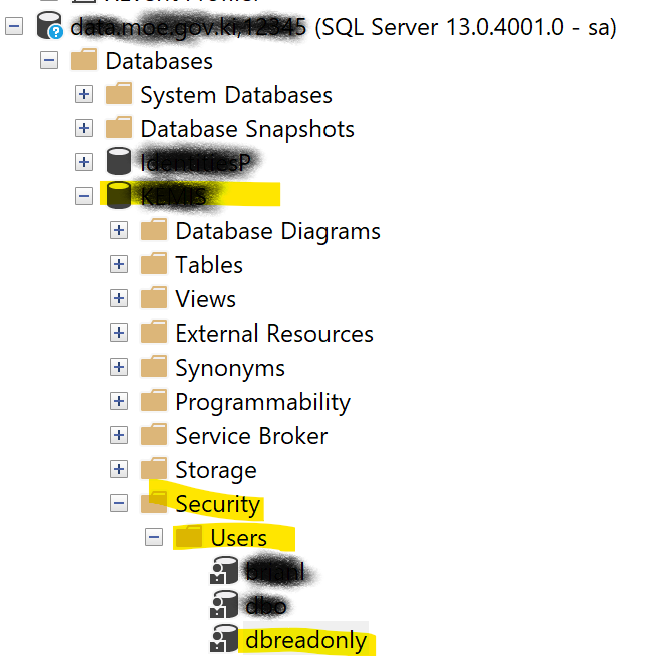Select the Database Diagrams label
Viewport: 650px width, 660px height.
point(277,231)
